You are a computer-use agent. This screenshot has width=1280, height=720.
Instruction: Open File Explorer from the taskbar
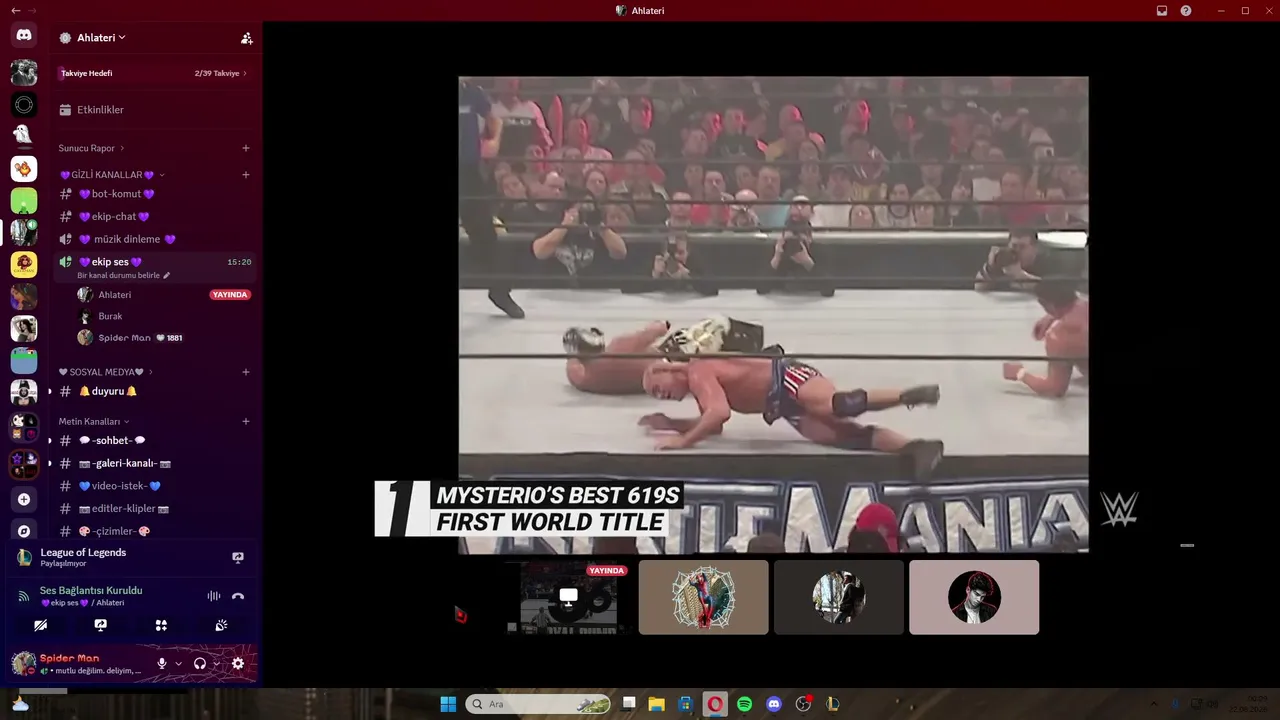tap(656, 704)
